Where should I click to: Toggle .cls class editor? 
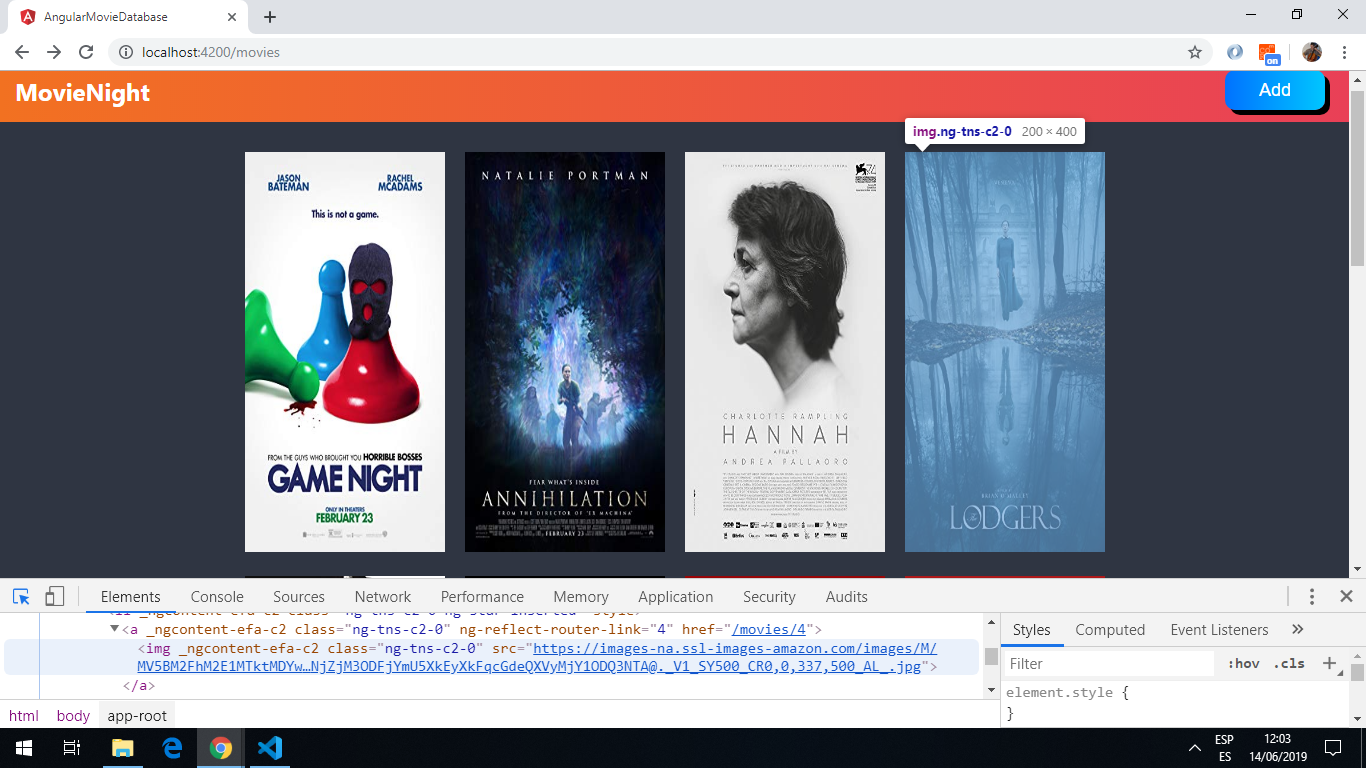point(1289,663)
